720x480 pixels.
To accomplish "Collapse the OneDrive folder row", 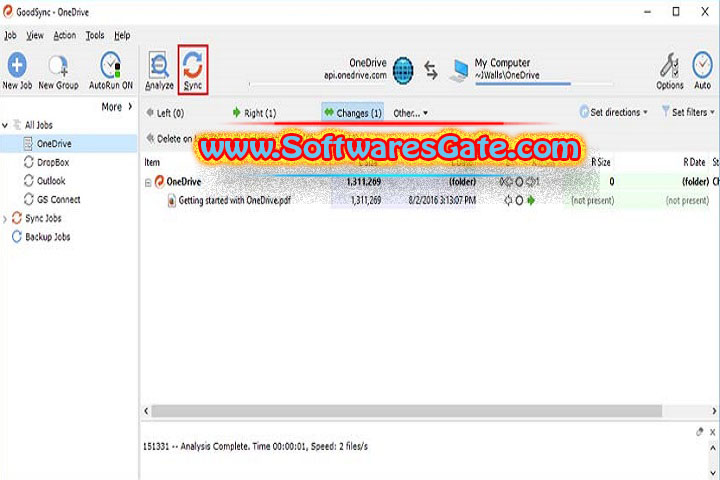I will click(148, 183).
